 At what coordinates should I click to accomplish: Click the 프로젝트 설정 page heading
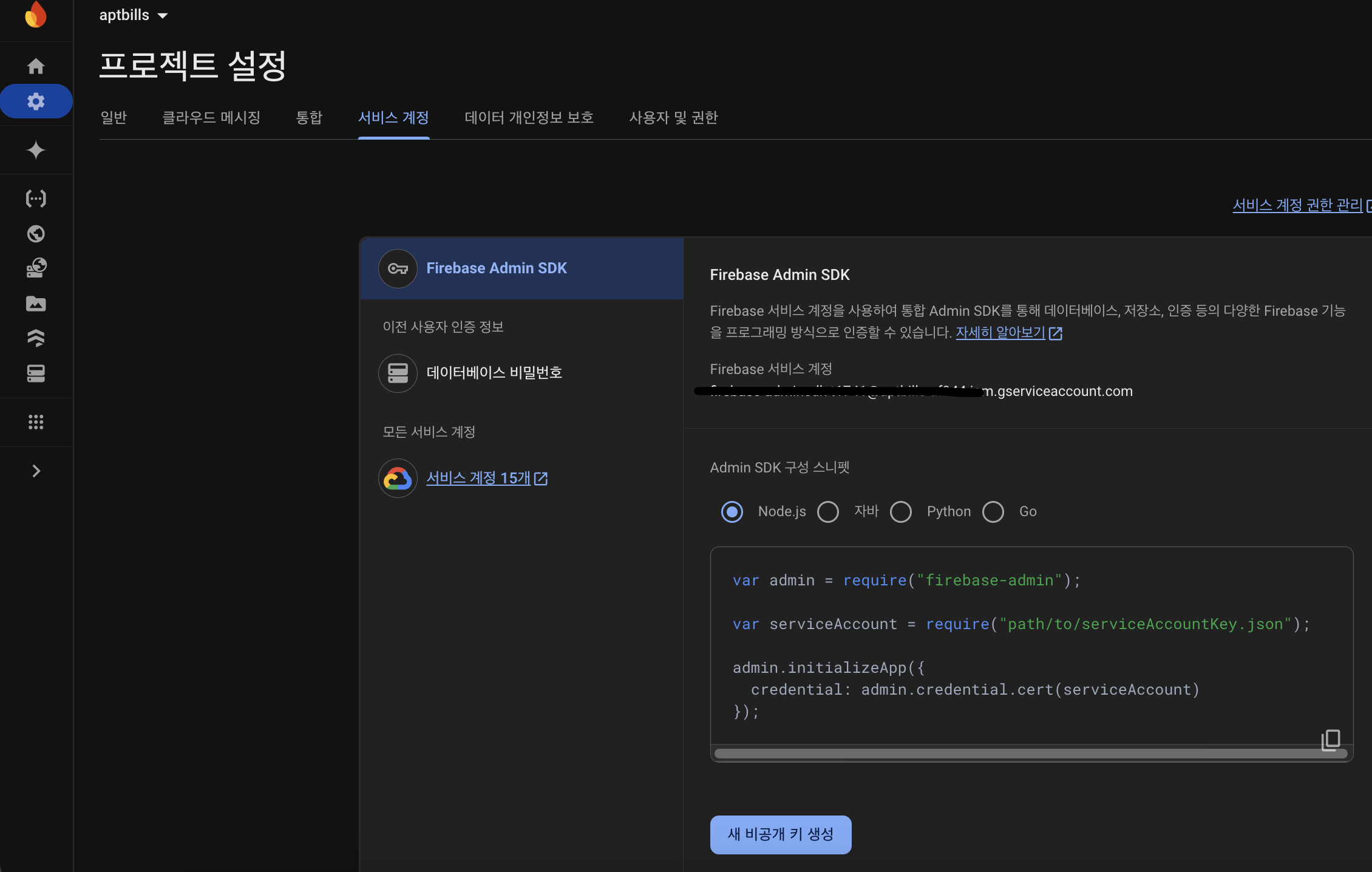click(x=192, y=66)
